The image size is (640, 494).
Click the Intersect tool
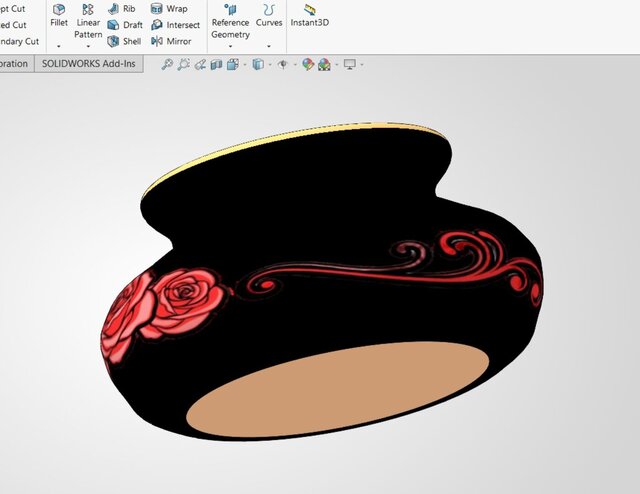click(175, 25)
